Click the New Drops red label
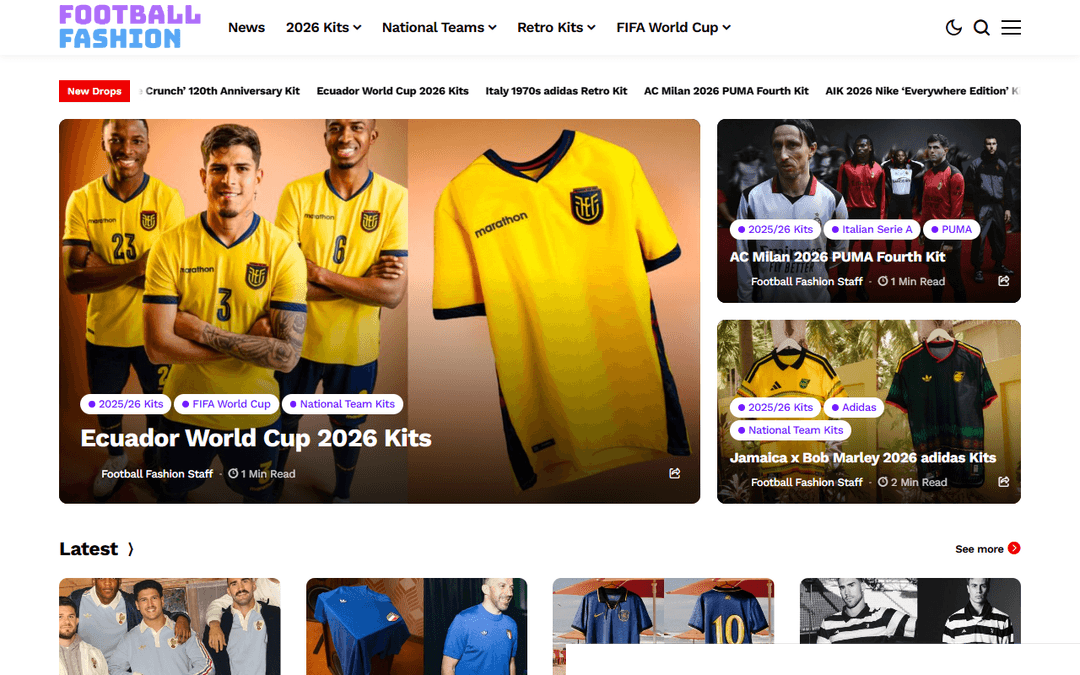 pos(94,91)
